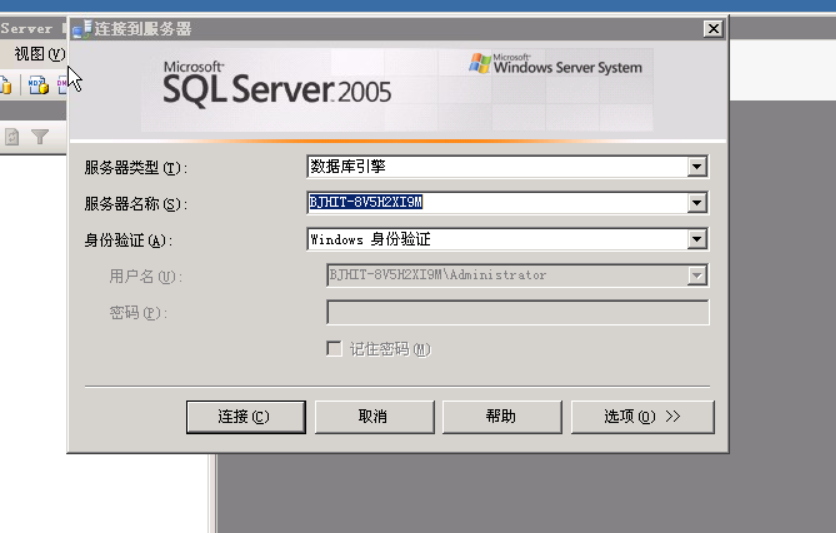836x533 pixels.
Task: Open the 用户名 dropdown arrow
Action: (697, 276)
